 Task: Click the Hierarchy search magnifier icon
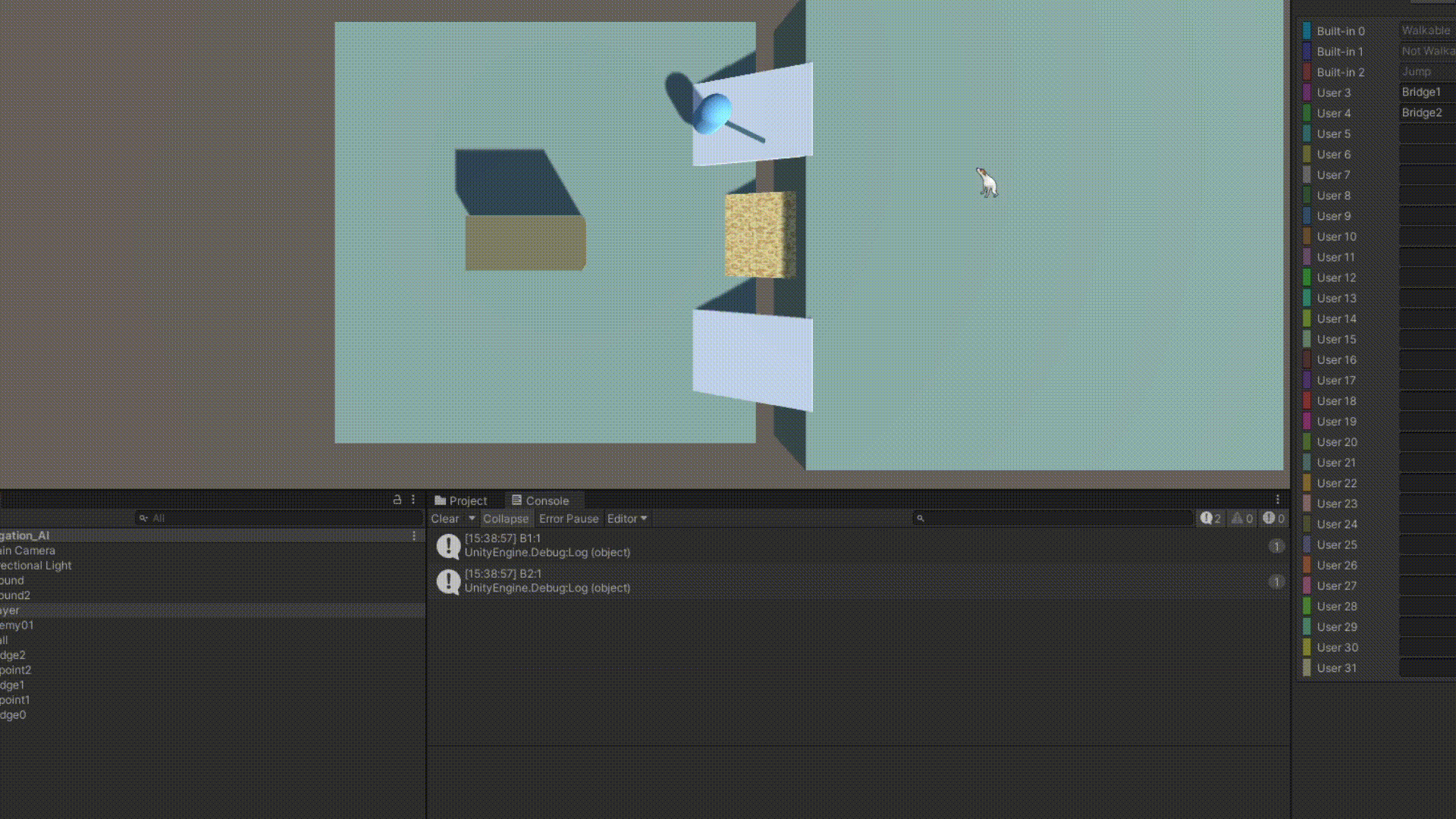[143, 519]
